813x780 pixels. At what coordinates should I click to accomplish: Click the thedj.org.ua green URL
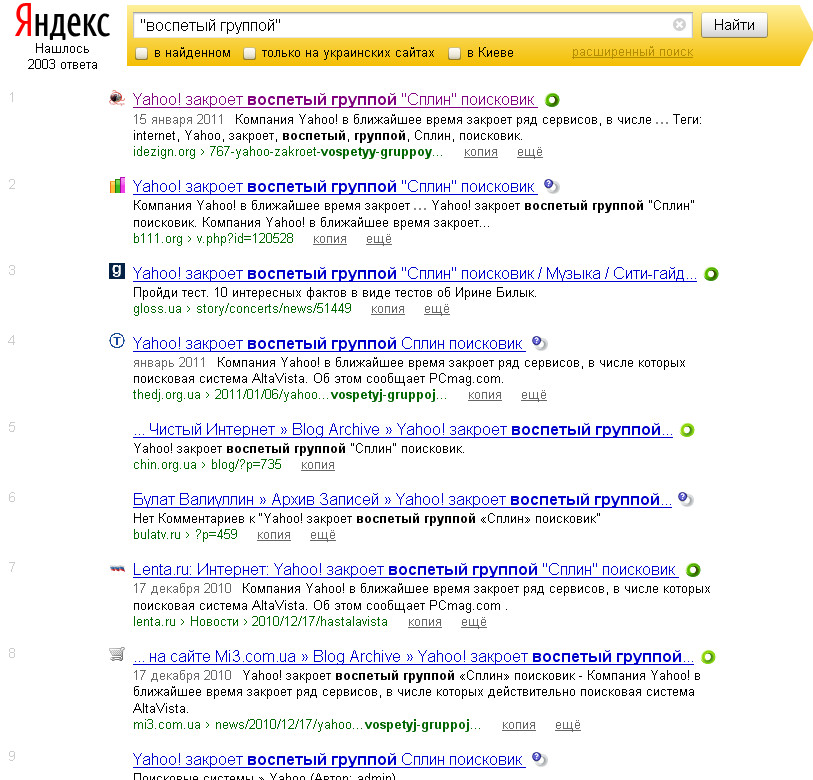point(290,395)
